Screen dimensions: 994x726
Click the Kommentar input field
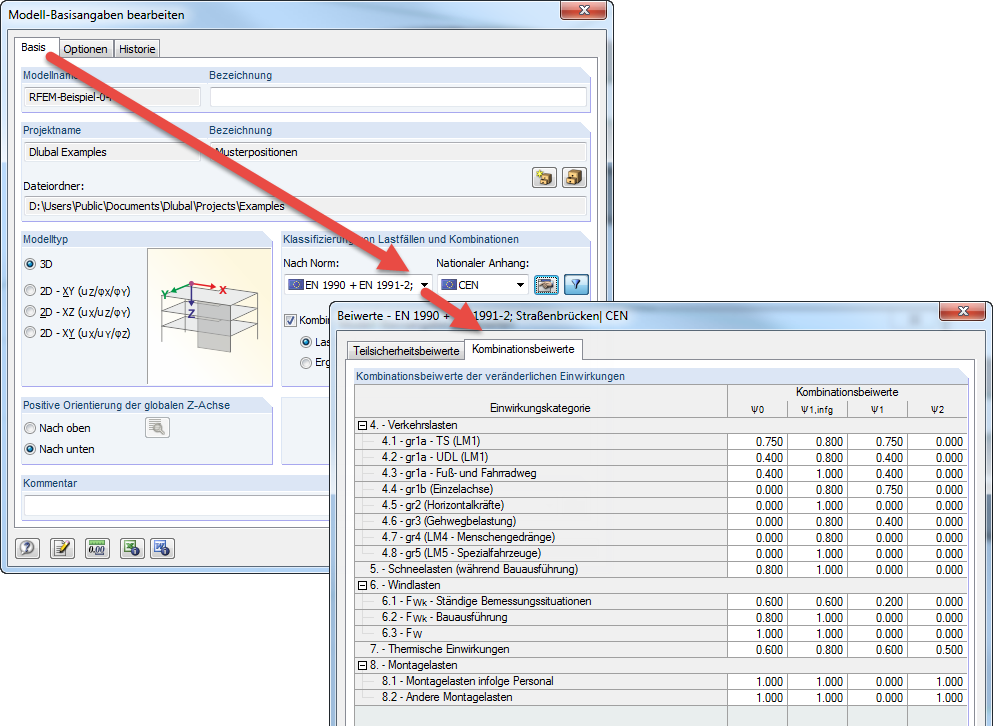[x=178, y=505]
